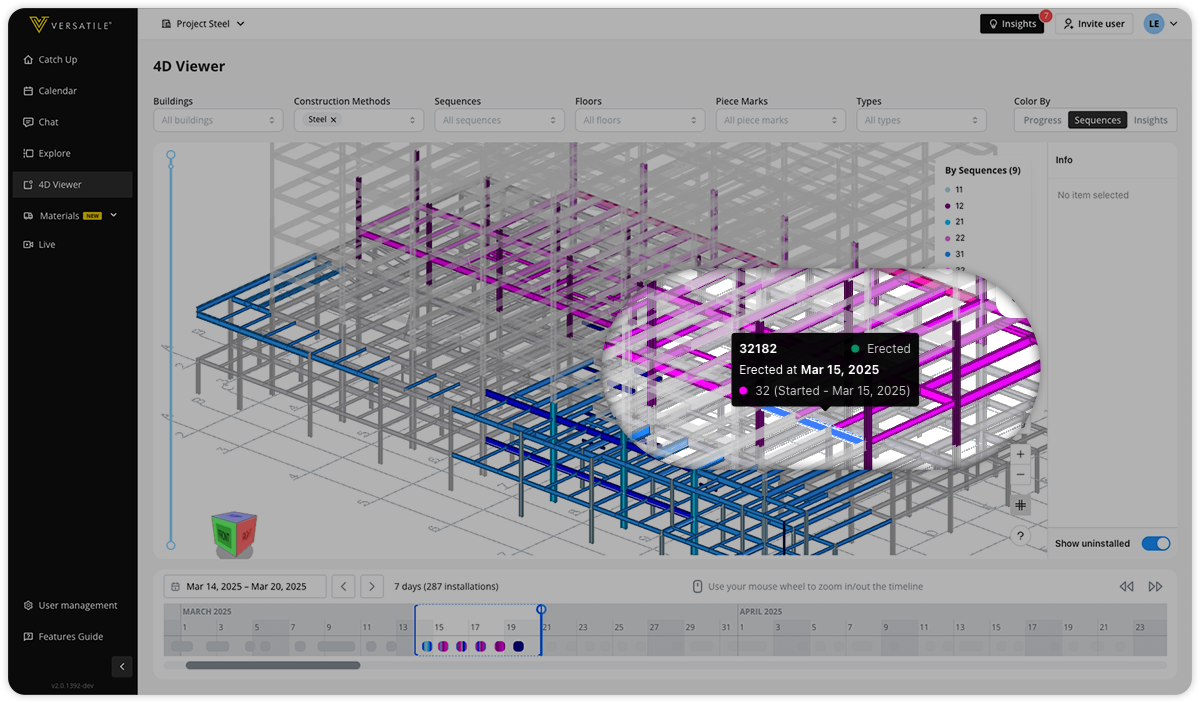Open the date range picker field
1200x703 pixels.
coord(244,586)
